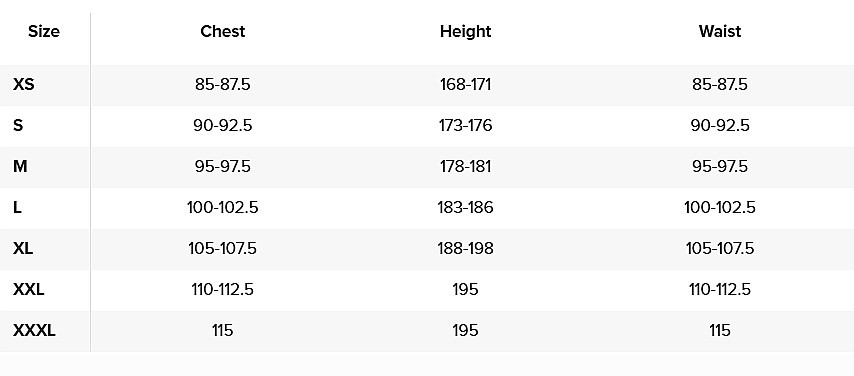This screenshot has height=376, width=854.
Task: Select the L size row label
Action: tap(17, 207)
